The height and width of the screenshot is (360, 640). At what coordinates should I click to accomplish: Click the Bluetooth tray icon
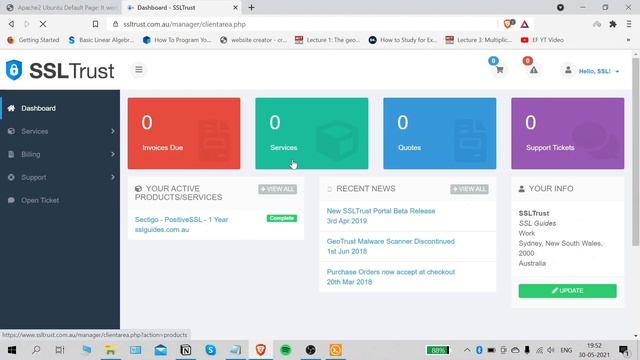tap(479, 350)
